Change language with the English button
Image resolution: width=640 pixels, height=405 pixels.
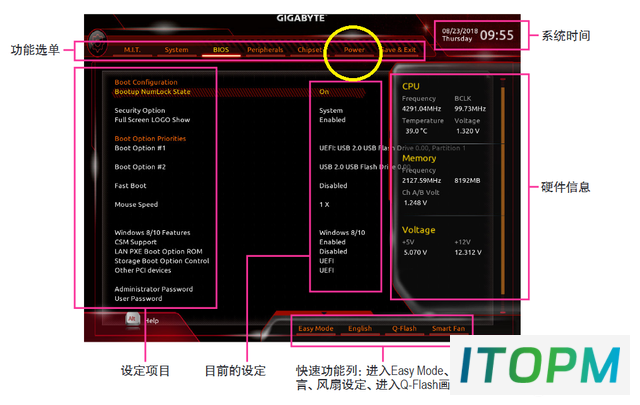(x=360, y=329)
